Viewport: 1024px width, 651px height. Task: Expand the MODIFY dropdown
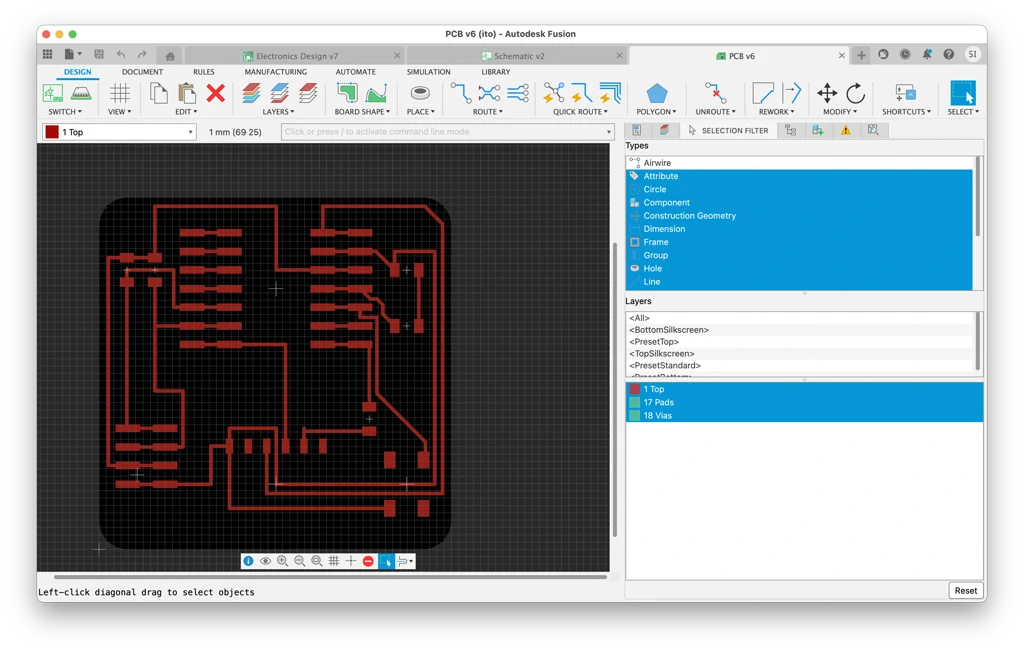[840, 112]
